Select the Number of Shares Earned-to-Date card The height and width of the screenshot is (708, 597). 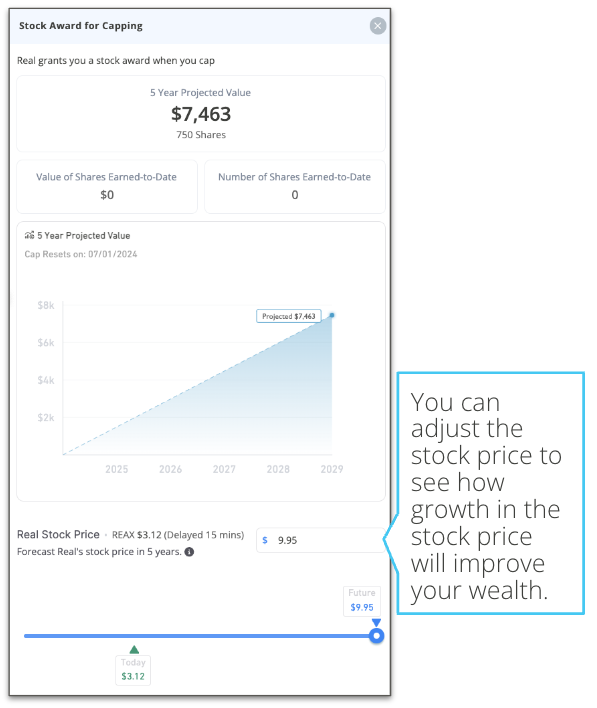pos(295,186)
